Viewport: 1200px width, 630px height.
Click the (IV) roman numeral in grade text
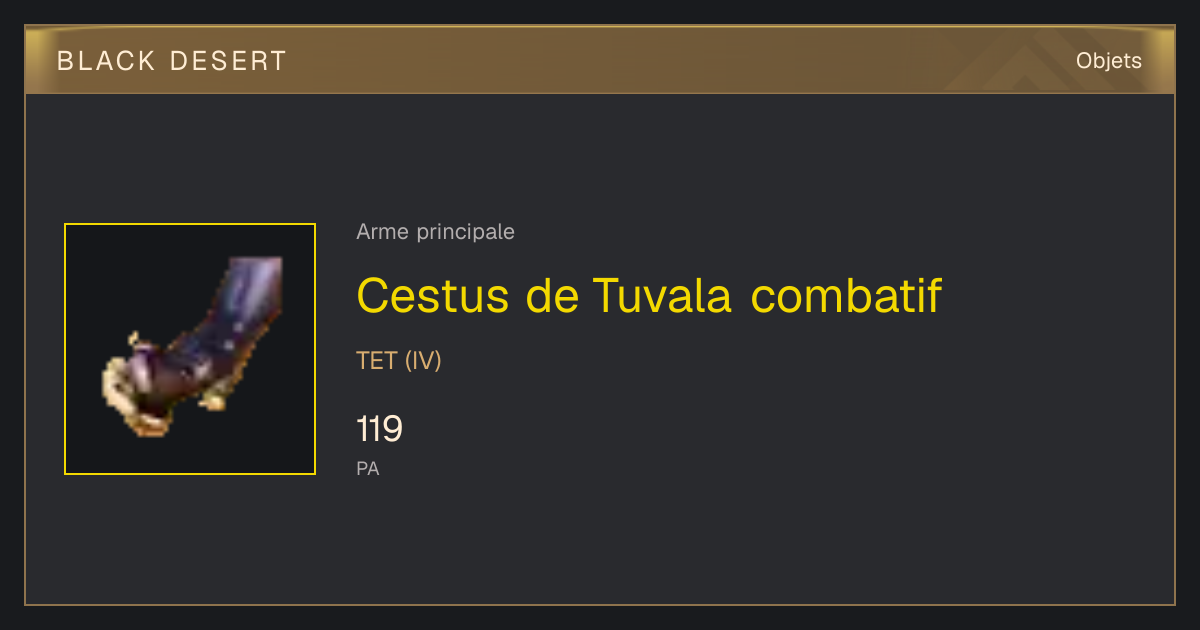423,361
